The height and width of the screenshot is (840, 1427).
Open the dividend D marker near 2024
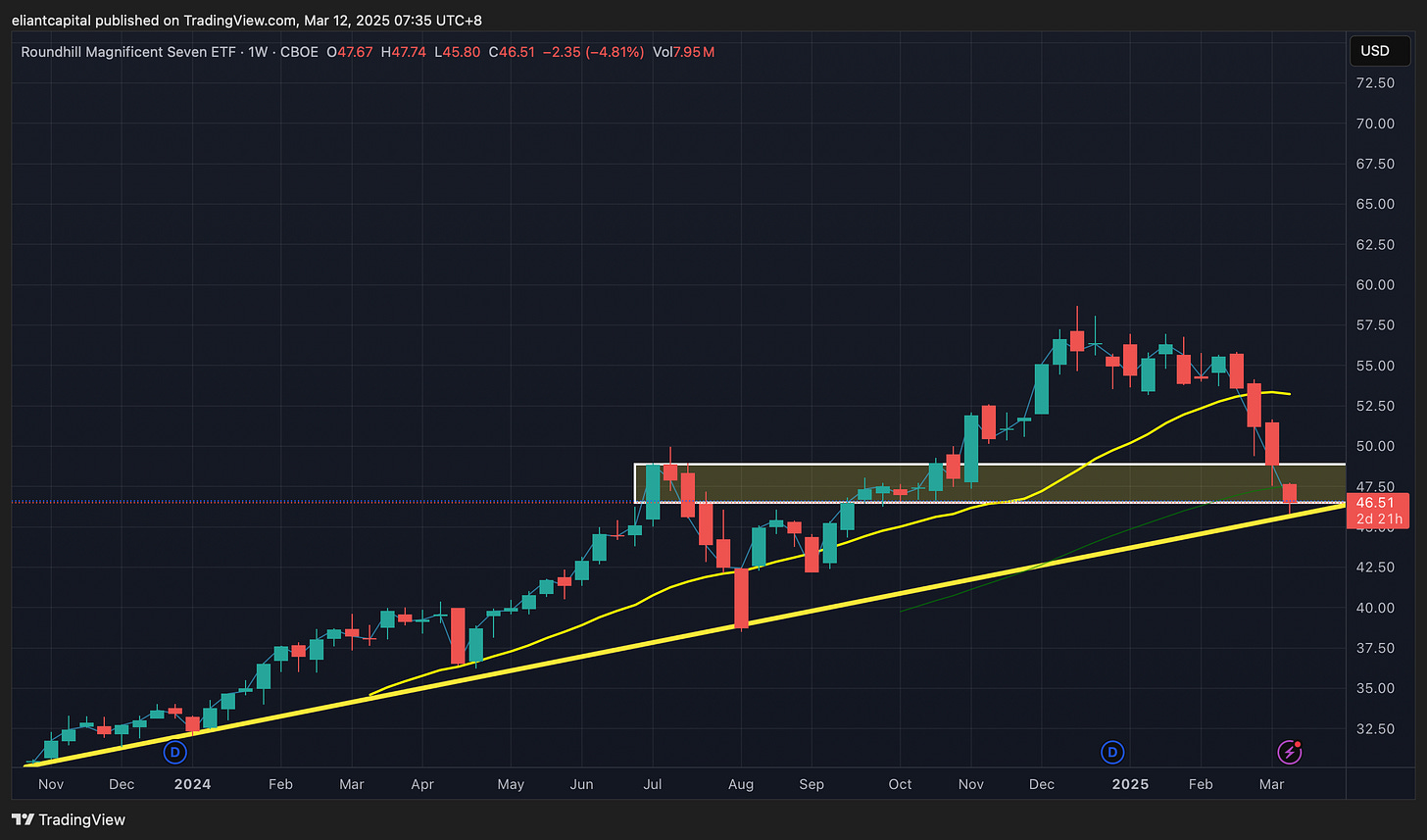(174, 753)
